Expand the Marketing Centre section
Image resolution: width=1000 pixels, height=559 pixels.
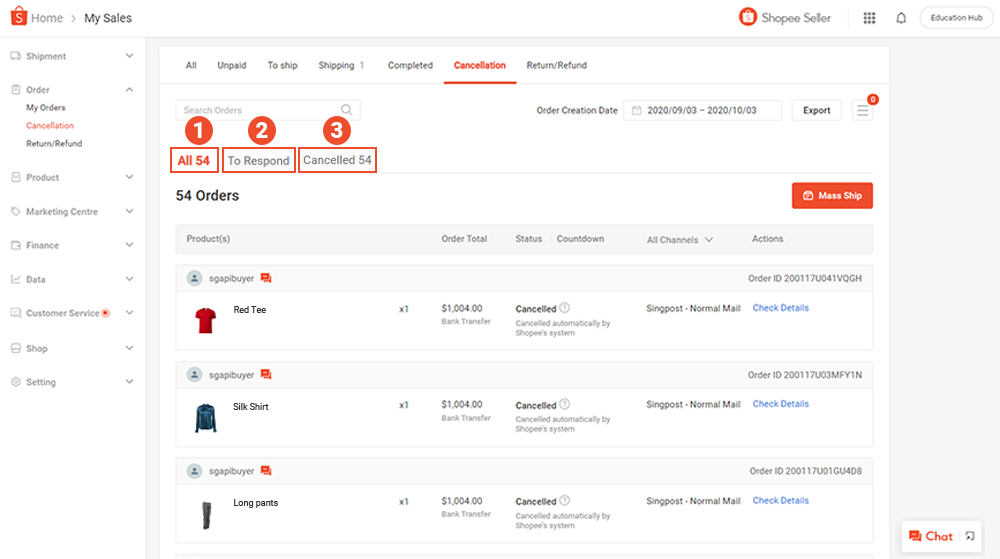click(129, 211)
